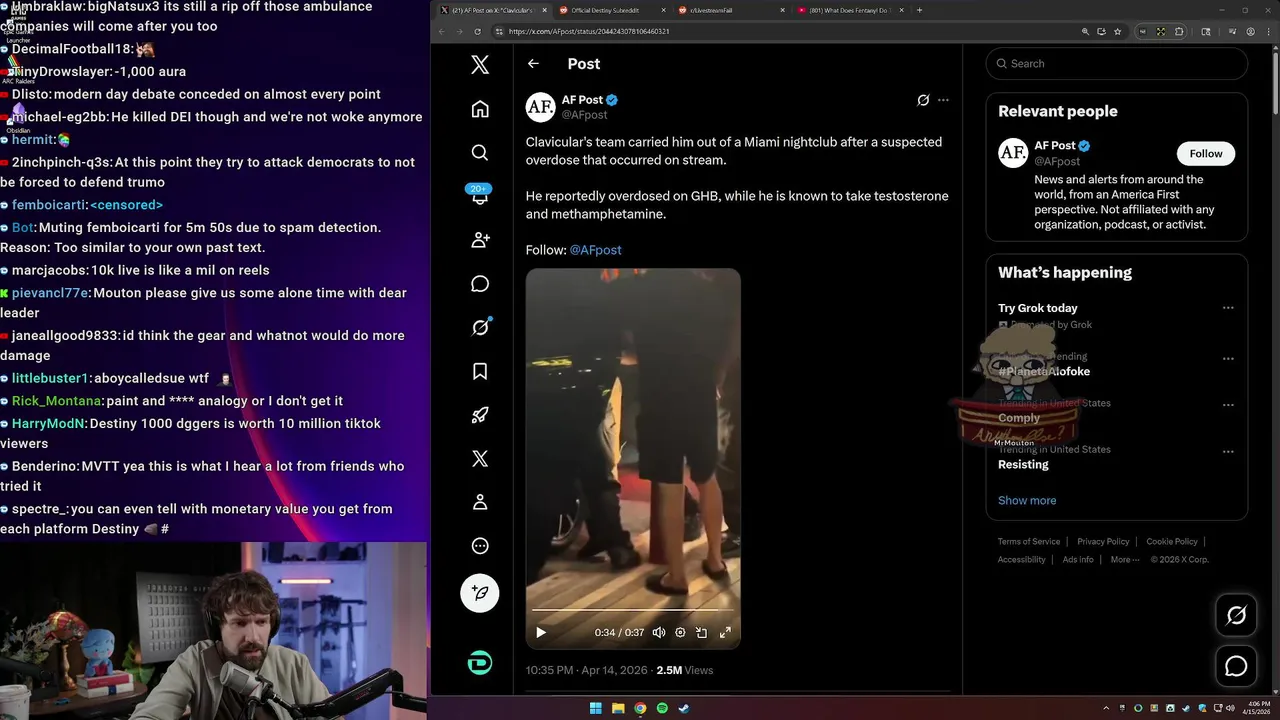Viewport: 1280px width, 720px height.
Task: Open Bookmarks icon in the X sidebar
Action: pyautogui.click(x=480, y=371)
